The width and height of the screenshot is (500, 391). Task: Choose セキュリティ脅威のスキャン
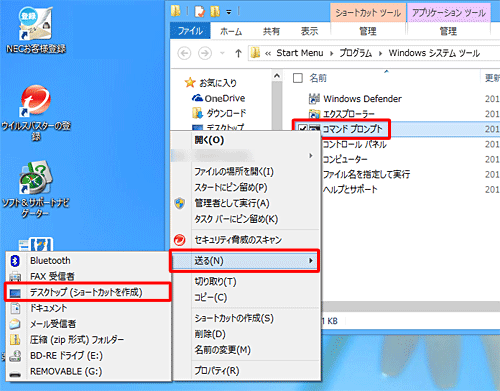245,240
